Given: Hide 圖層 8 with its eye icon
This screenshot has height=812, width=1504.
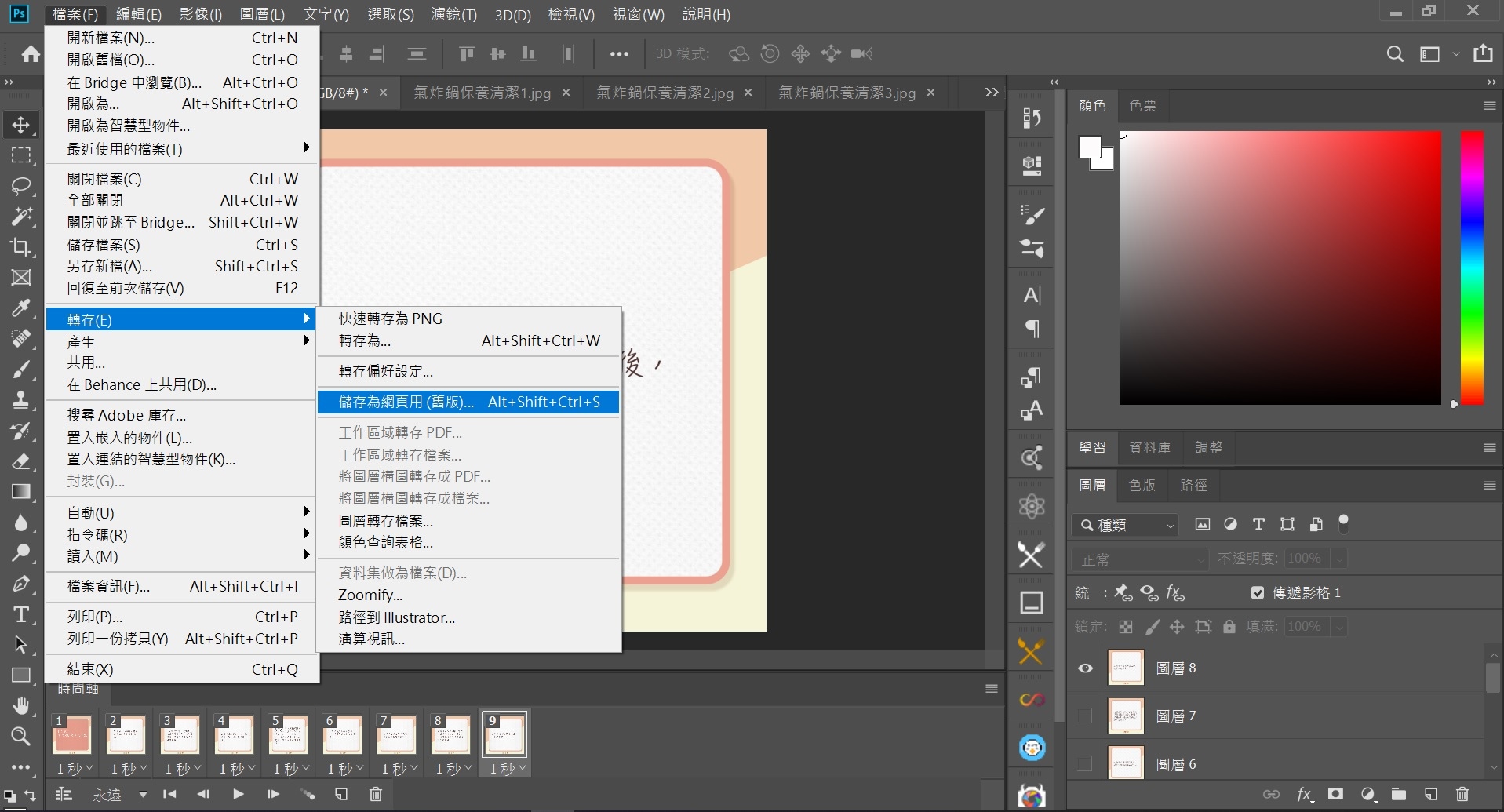Looking at the screenshot, I should tap(1085, 668).
